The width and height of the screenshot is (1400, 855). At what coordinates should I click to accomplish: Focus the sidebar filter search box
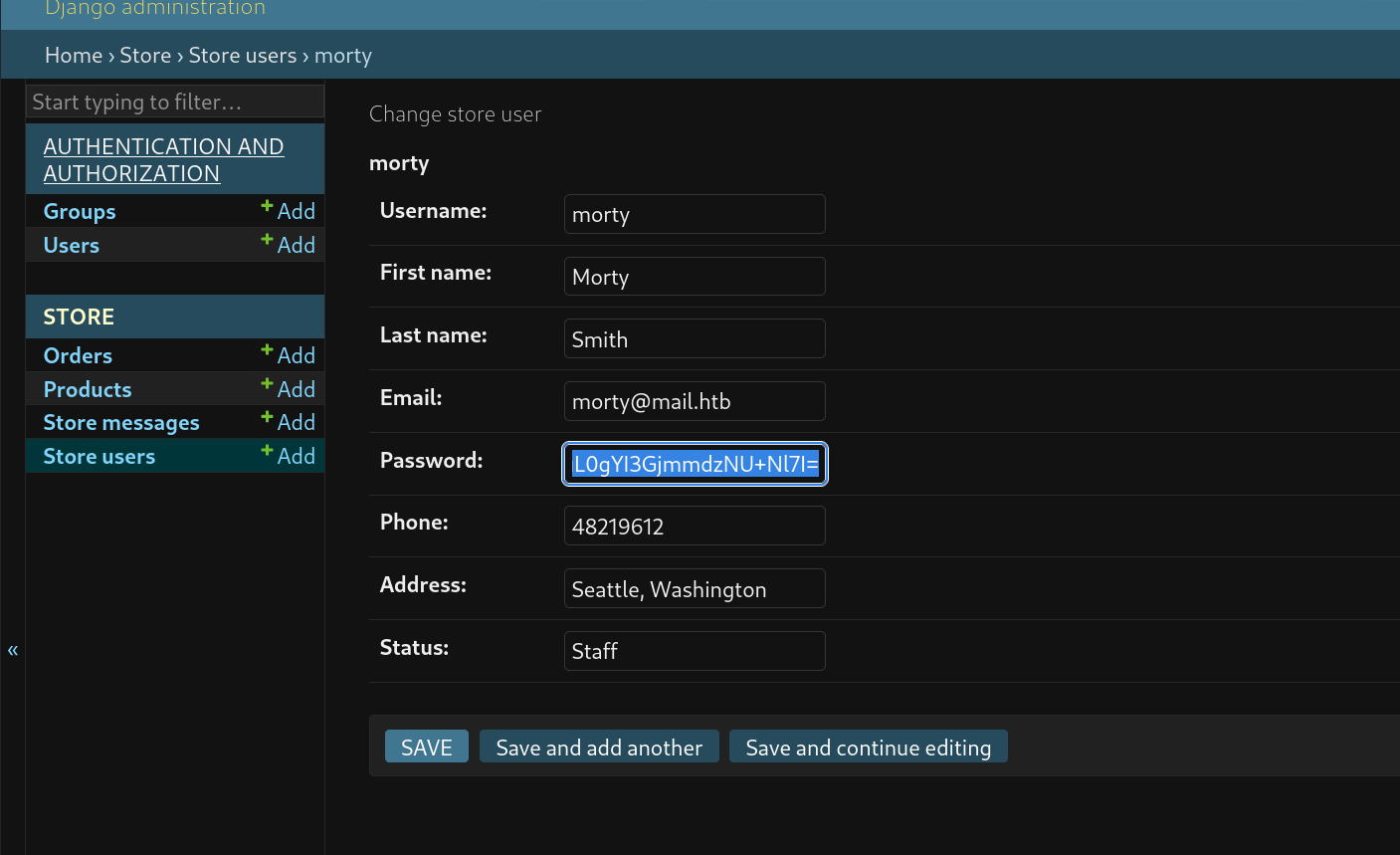point(175,102)
